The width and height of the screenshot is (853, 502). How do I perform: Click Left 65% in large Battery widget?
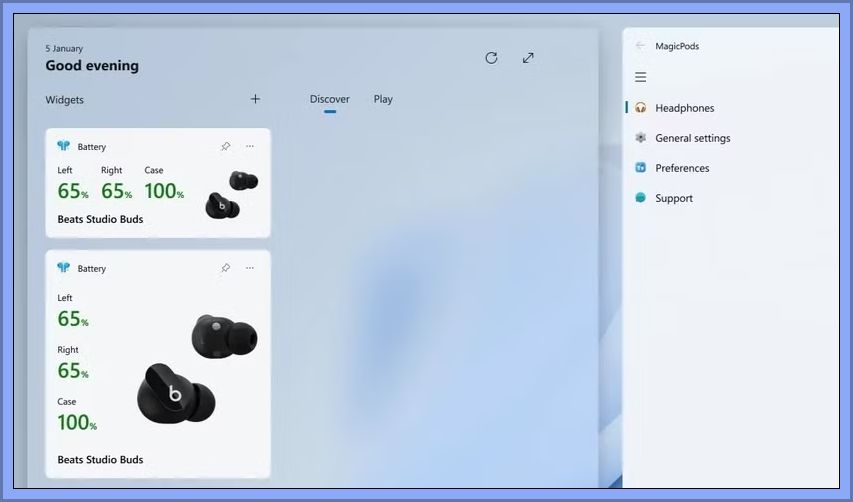[73, 311]
